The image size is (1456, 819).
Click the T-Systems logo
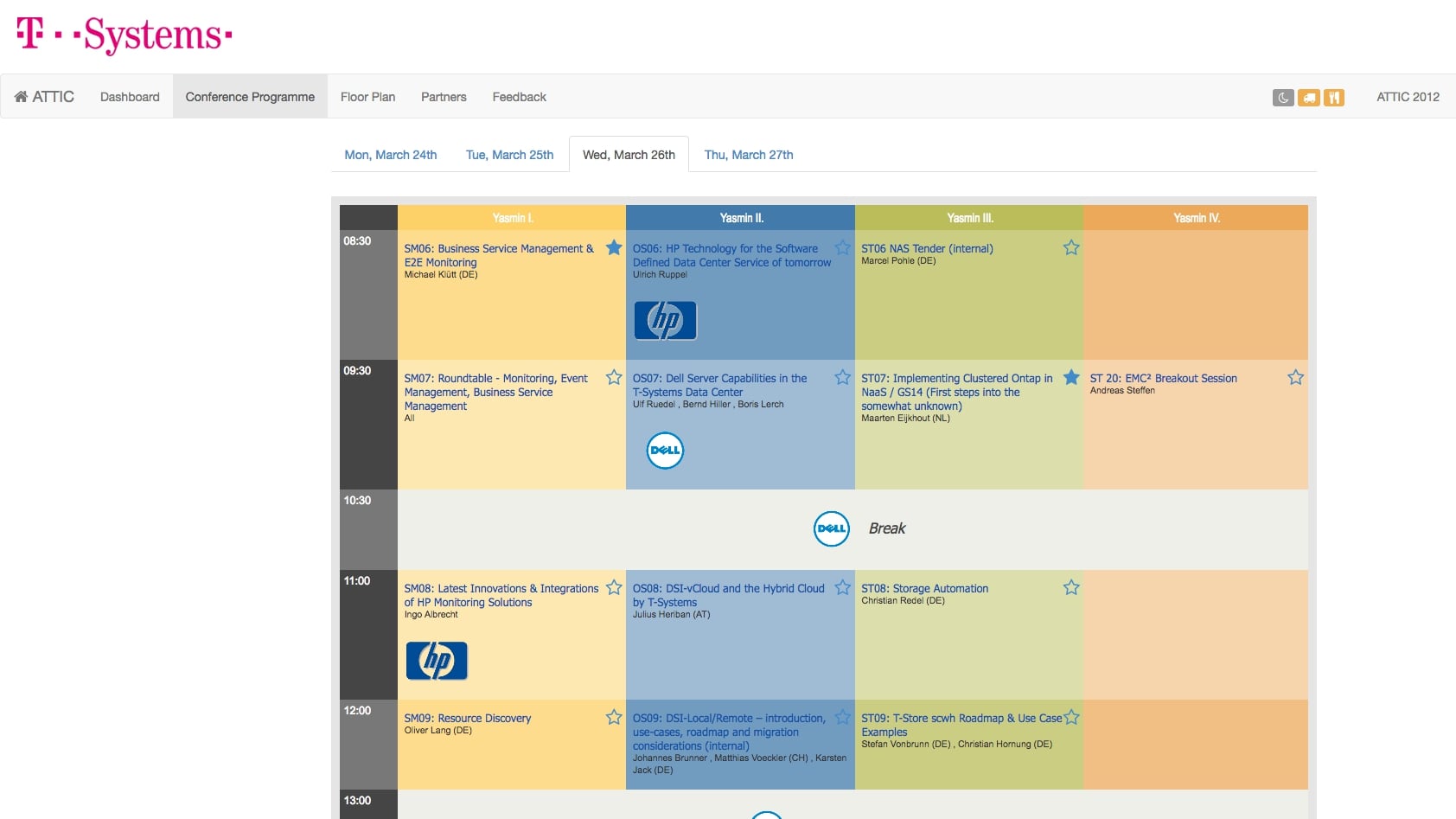click(x=125, y=35)
